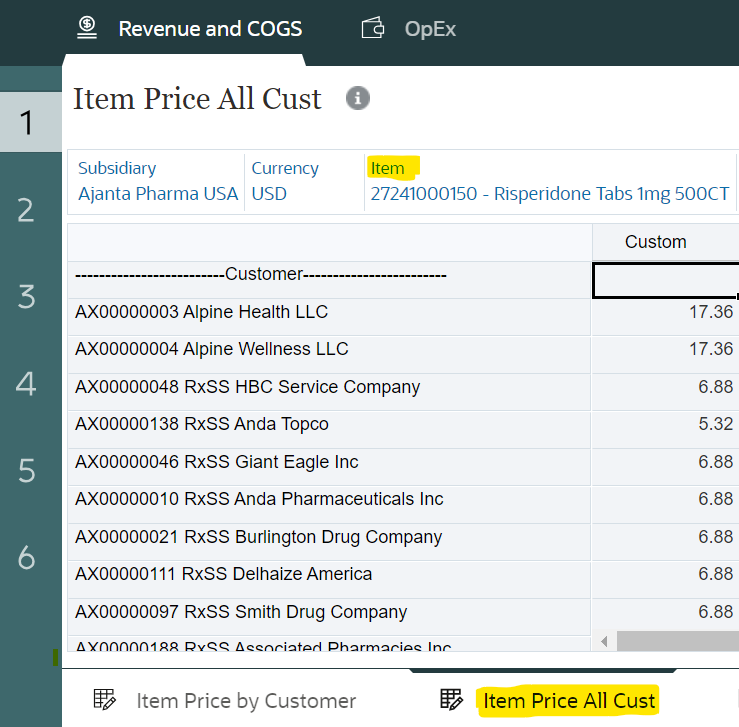The height and width of the screenshot is (727, 739).
Task: Open the Ajanta Pharma USA subsidiary selector
Action: click(x=158, y=194)
